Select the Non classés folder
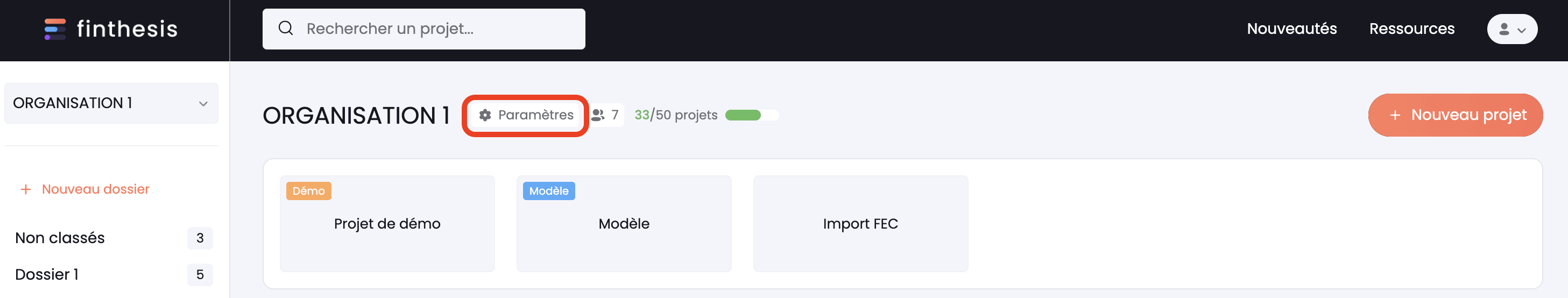Viewport: 1568px width, 298px height. [x=113, y=238]
